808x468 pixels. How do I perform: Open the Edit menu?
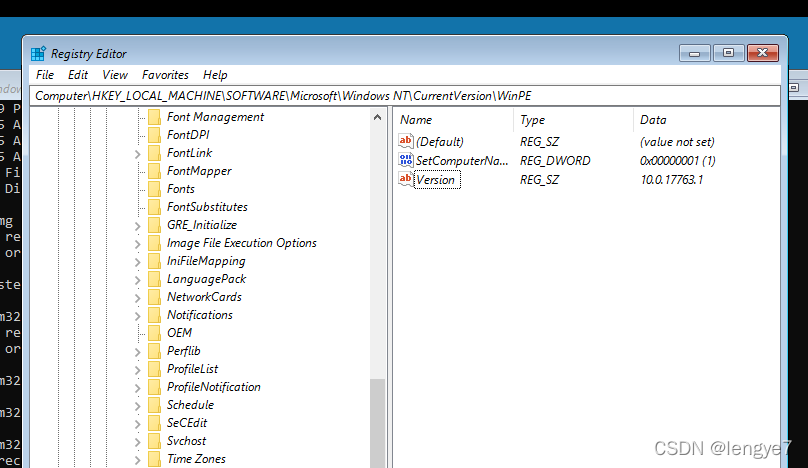pyautogui.click(x=78, y=75)
